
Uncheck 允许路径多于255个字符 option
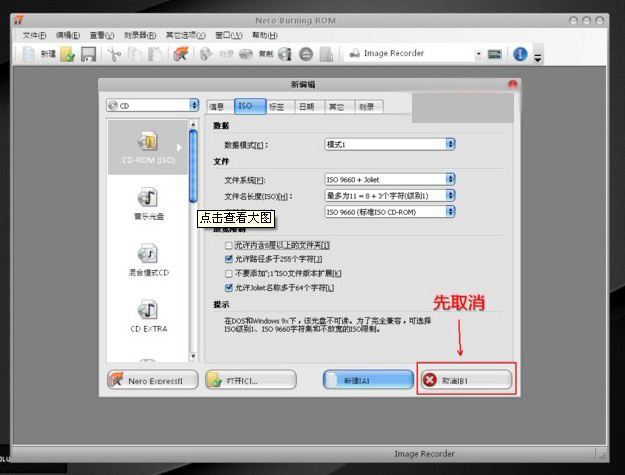coord(229,259)
